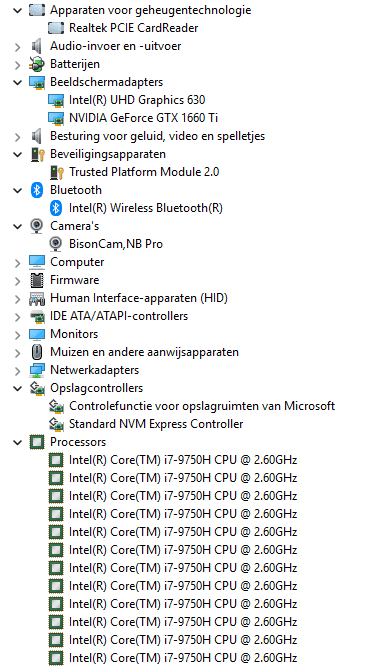Viewport: 371px width, 671px height.
Task: Click the Trusted Platform Module 2.0 icon
Action: pyautogui.click(x=56, y=172)
